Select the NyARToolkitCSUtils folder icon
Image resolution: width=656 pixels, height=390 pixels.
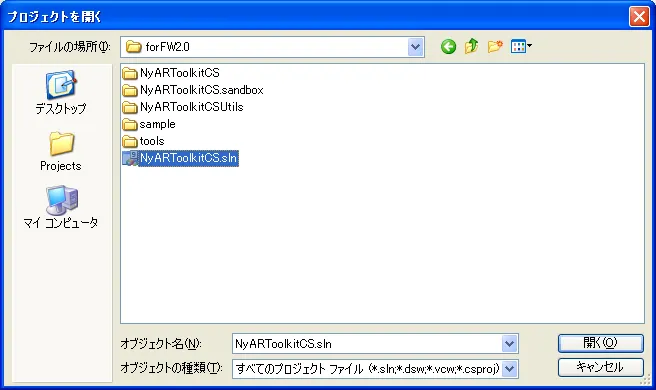click(130, 107)
